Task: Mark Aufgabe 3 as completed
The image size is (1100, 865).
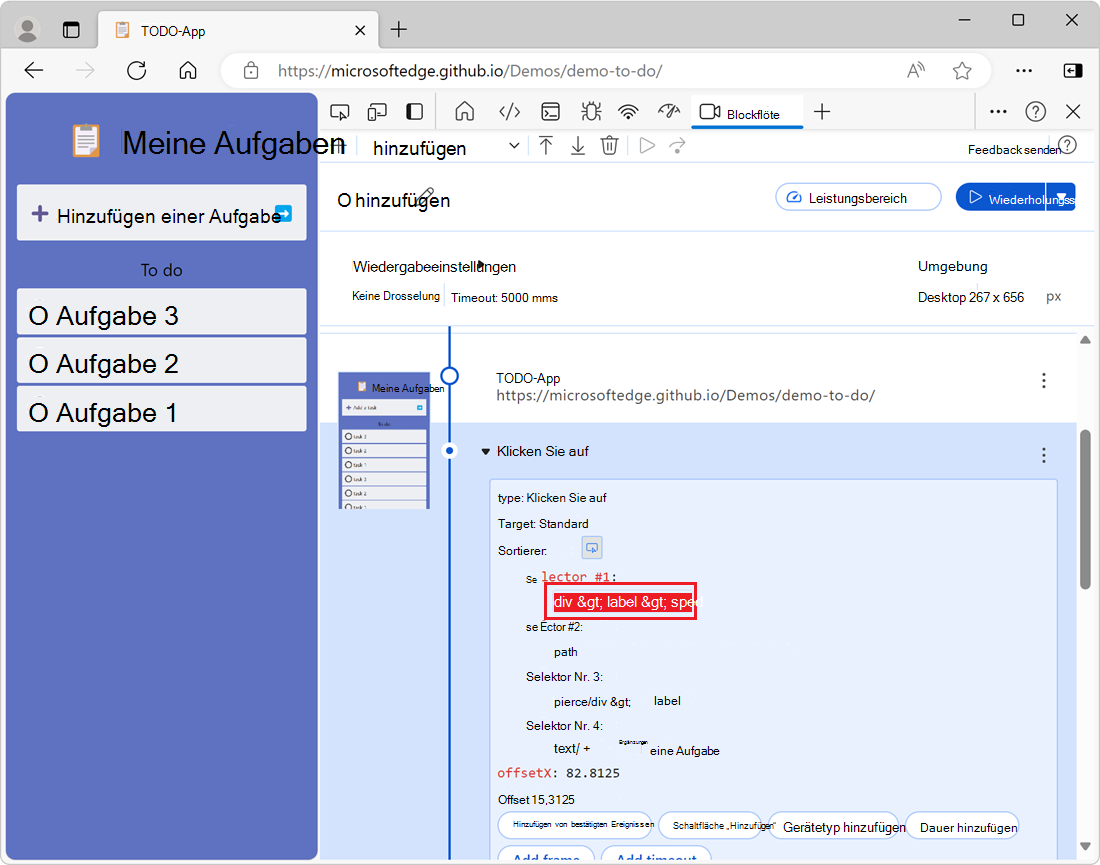Action: 39,317
